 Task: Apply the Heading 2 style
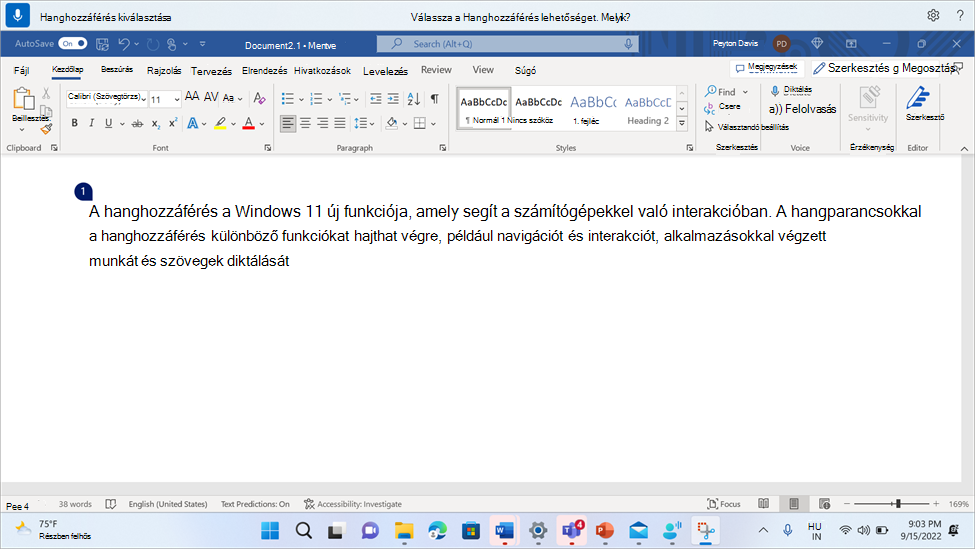click(x=648, y=109)
